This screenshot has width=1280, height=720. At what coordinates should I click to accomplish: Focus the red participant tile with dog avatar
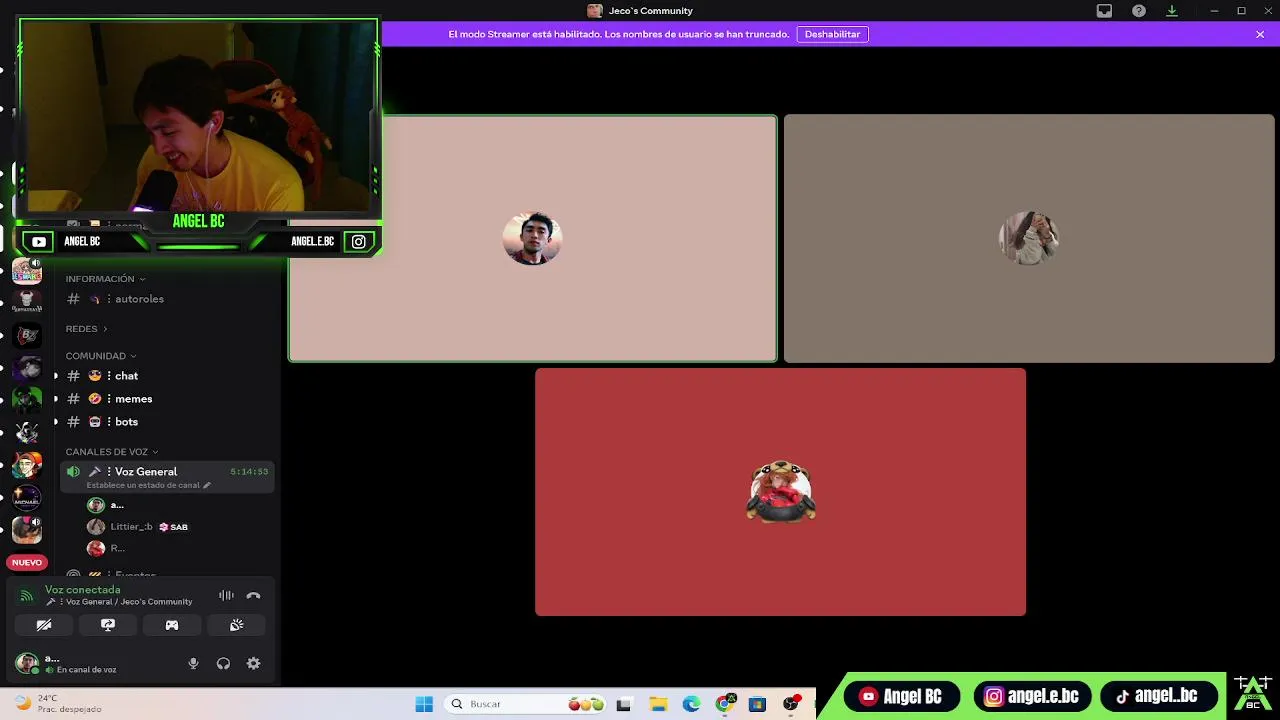pyautogui.click(x=780, y=492)
